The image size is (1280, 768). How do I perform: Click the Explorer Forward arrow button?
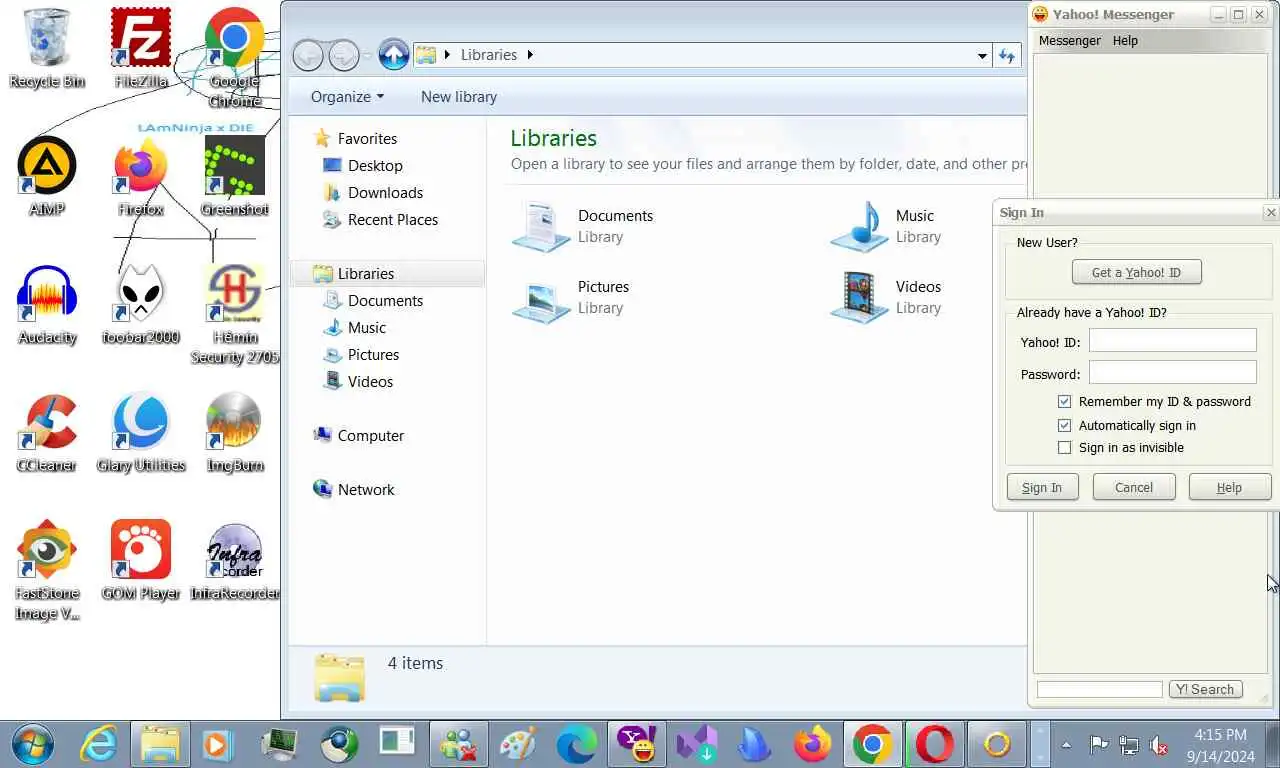tap(343, 55)
